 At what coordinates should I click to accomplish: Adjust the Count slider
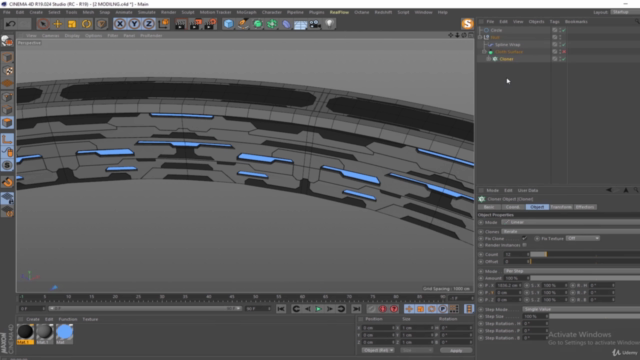click(x=585, y=254)
